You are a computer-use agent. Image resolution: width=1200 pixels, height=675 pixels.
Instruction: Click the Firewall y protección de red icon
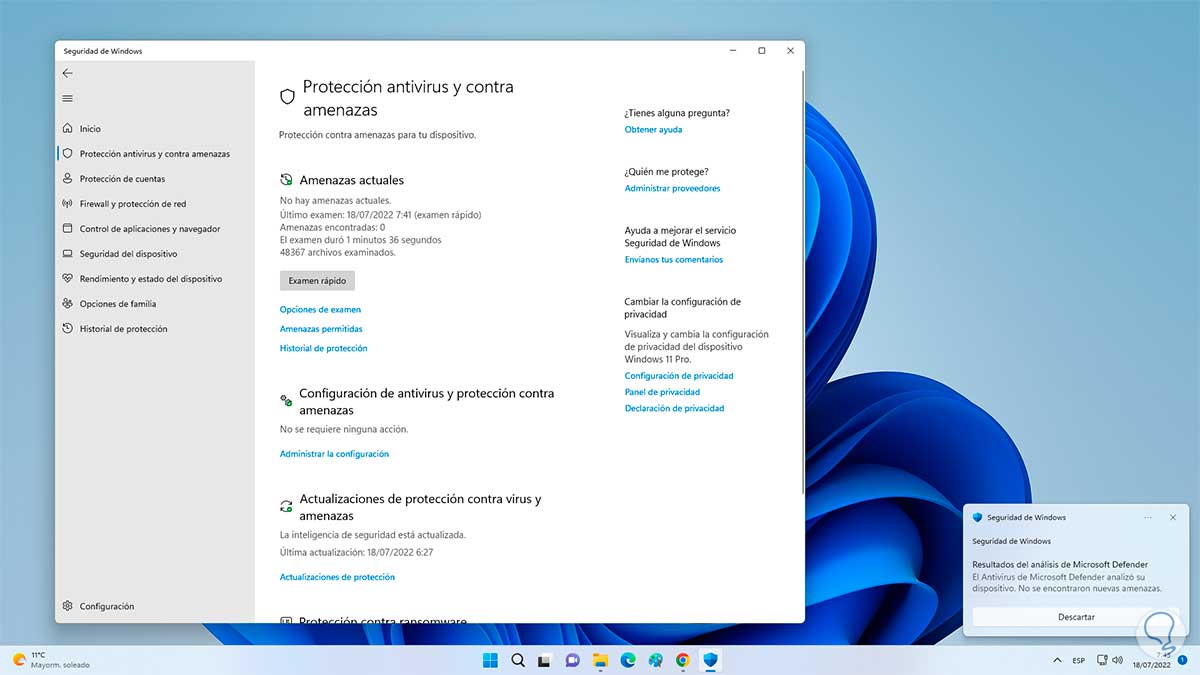point(67,204)
